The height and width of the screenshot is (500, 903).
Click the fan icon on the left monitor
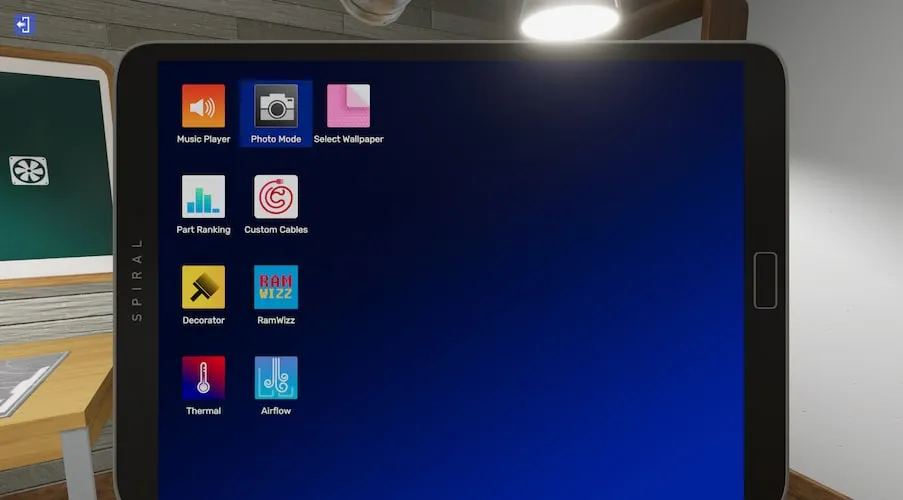[x=29, y=170]
